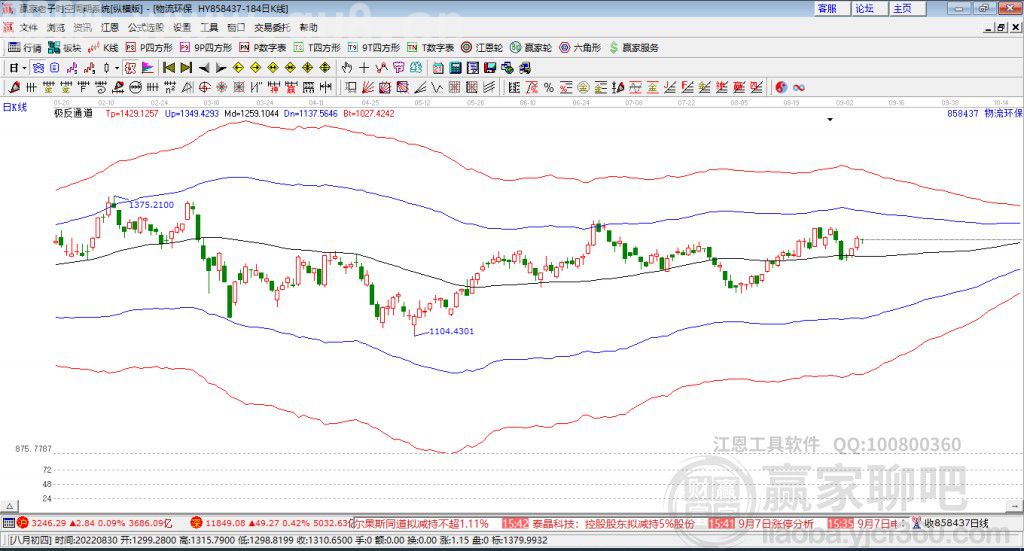This screenshot has height=551, width=1024.
Task: Jump to first bar with skip-start icon
Action: click(169, 68)
